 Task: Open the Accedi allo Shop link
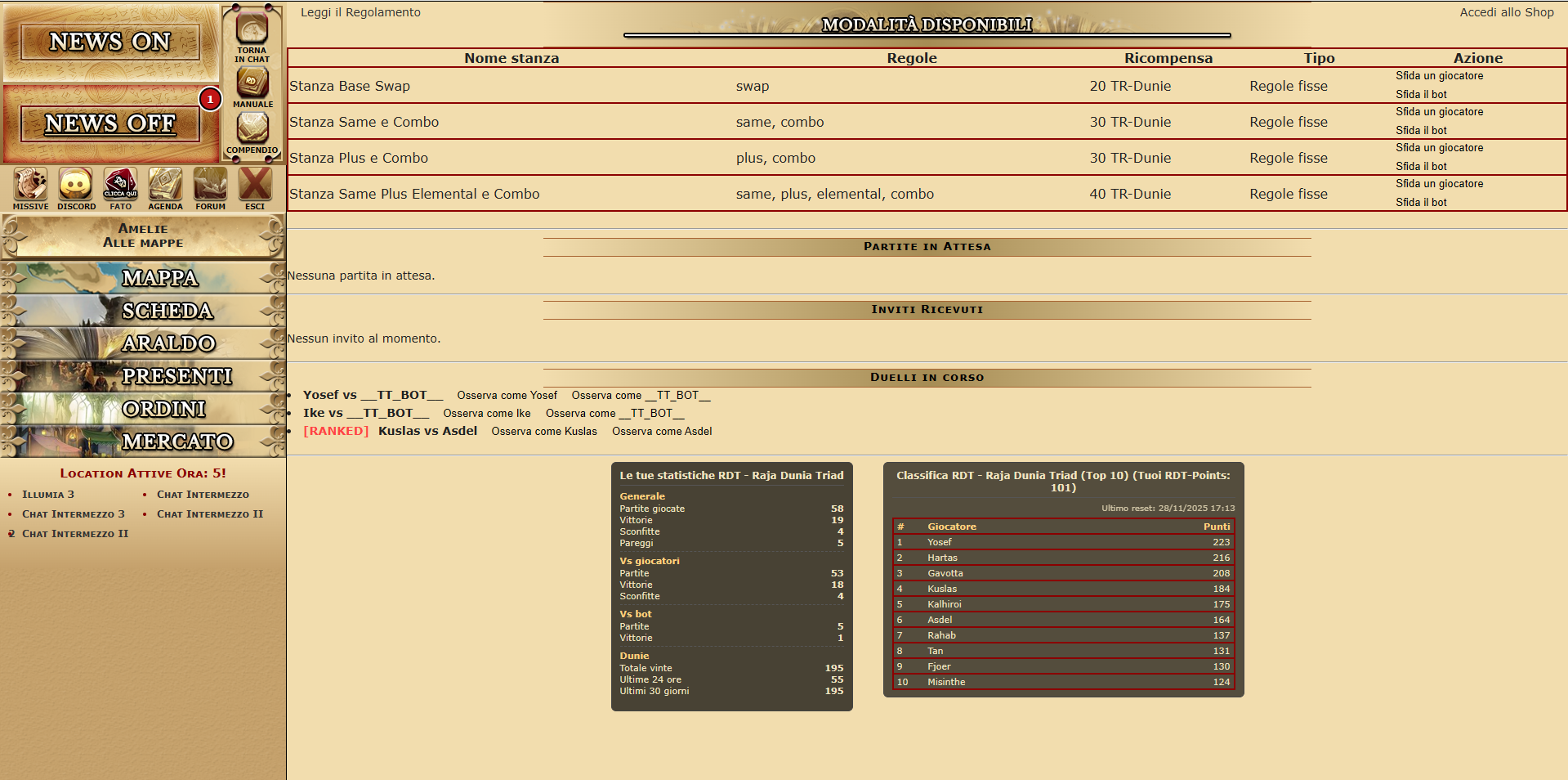(x=1506, y=12)
